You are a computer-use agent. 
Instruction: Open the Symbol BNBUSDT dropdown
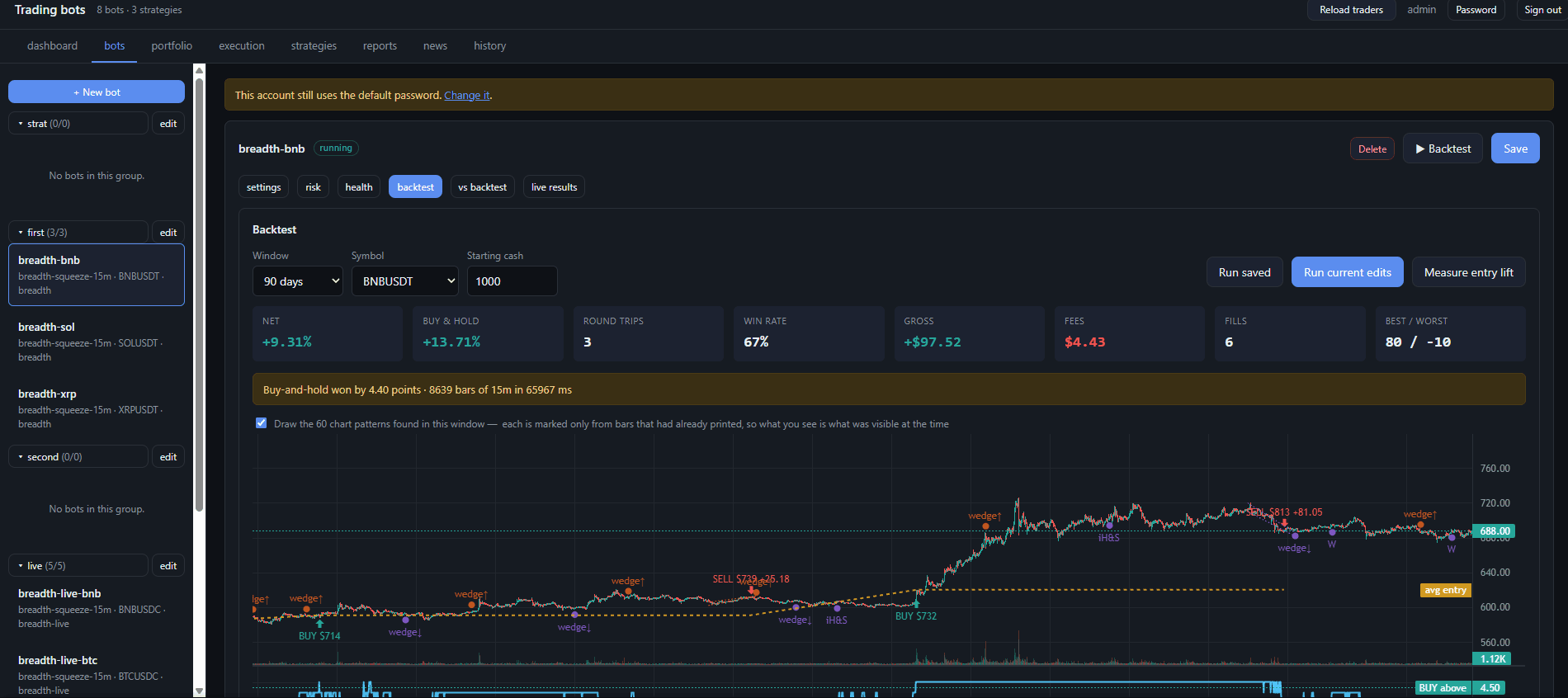click(405, 281)
